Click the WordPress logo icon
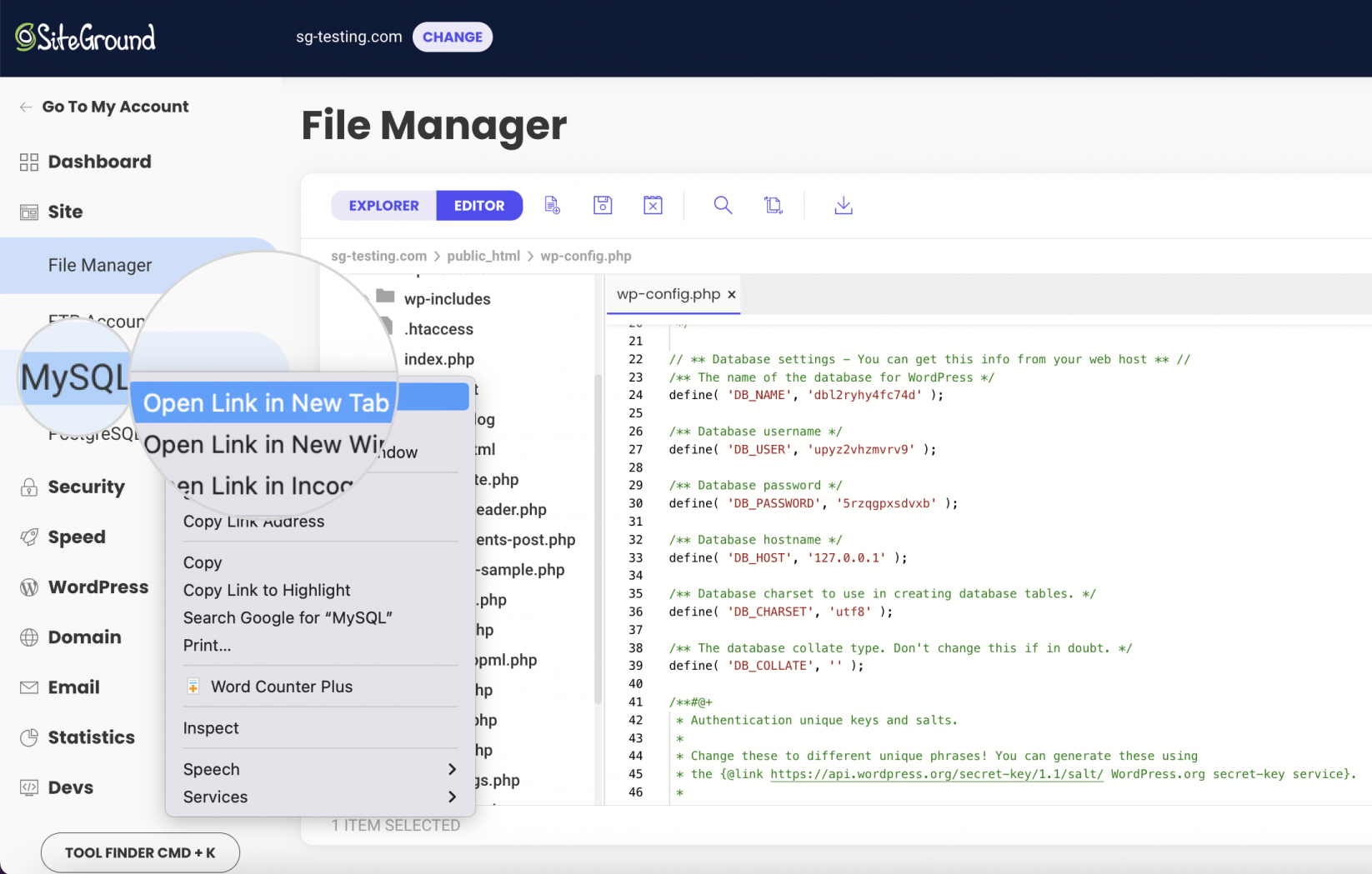Screen dimensions: 1372x874 click(x=29, y=587)
